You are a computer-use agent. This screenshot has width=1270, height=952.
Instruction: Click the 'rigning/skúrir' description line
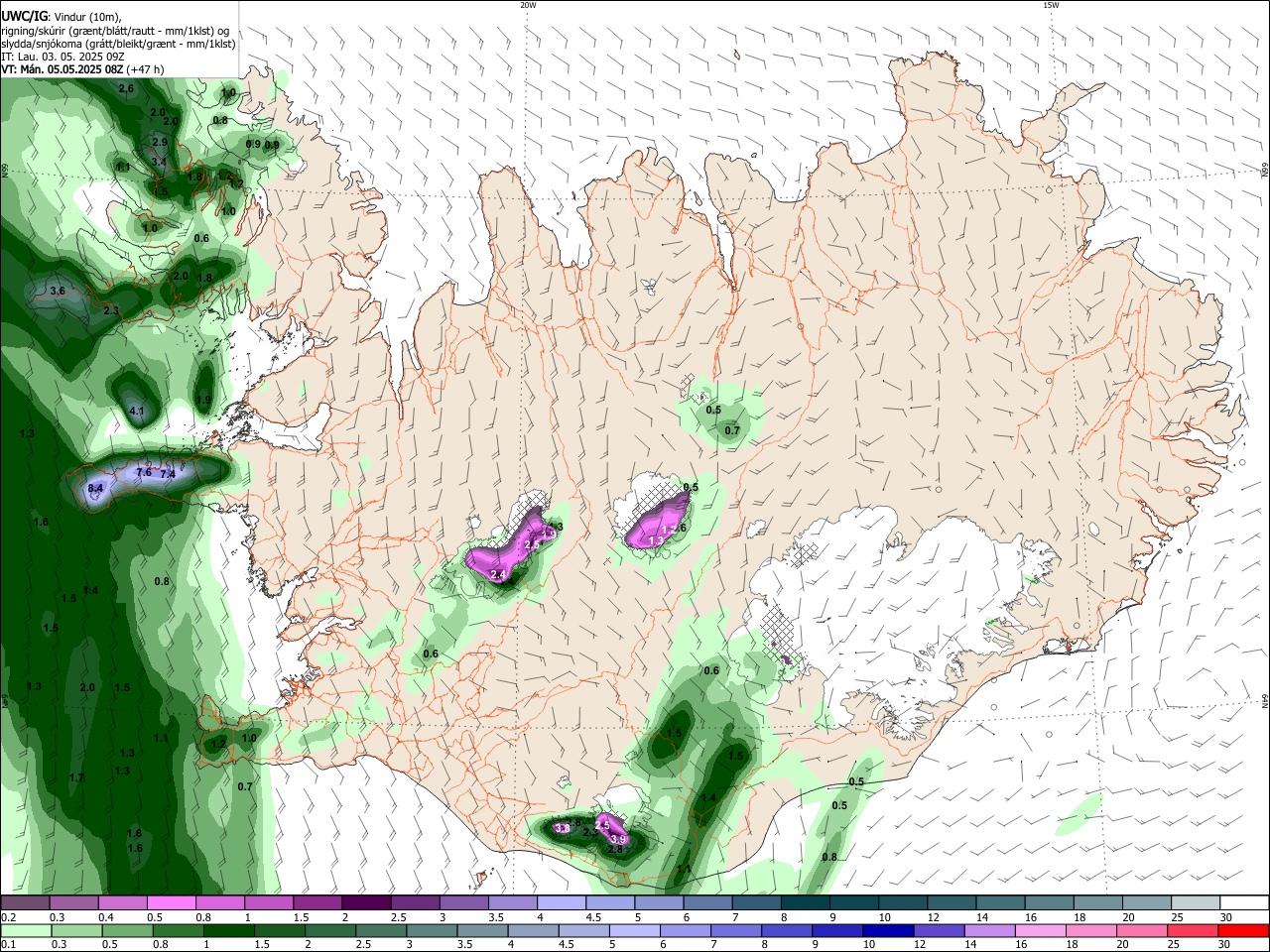(x=115, y=30)
